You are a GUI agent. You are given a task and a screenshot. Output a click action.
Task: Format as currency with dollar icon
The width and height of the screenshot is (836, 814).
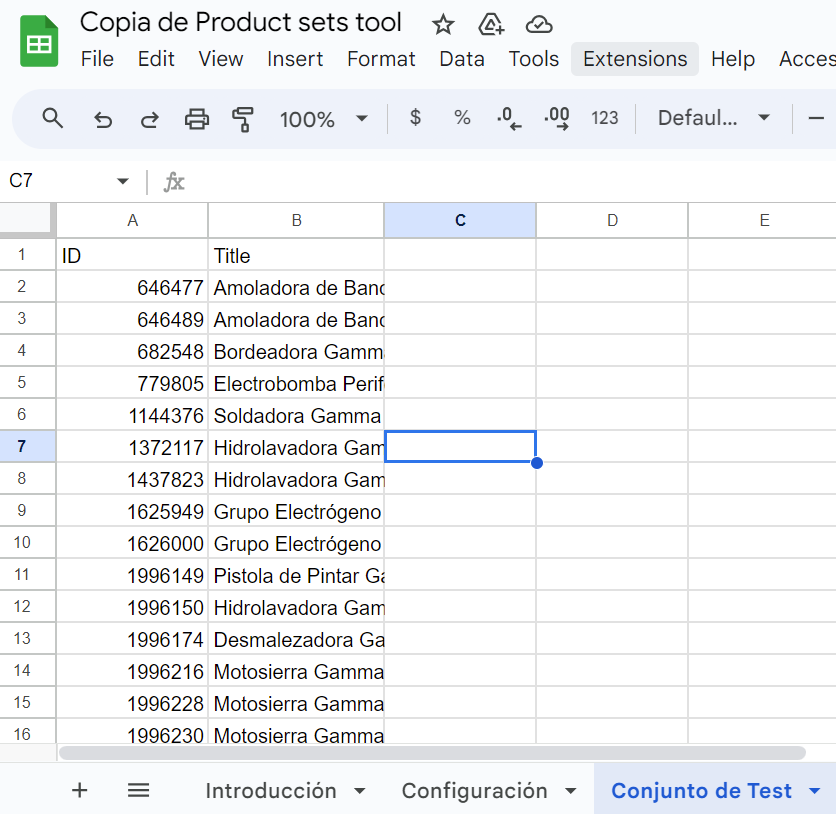(x=415, y=117)
